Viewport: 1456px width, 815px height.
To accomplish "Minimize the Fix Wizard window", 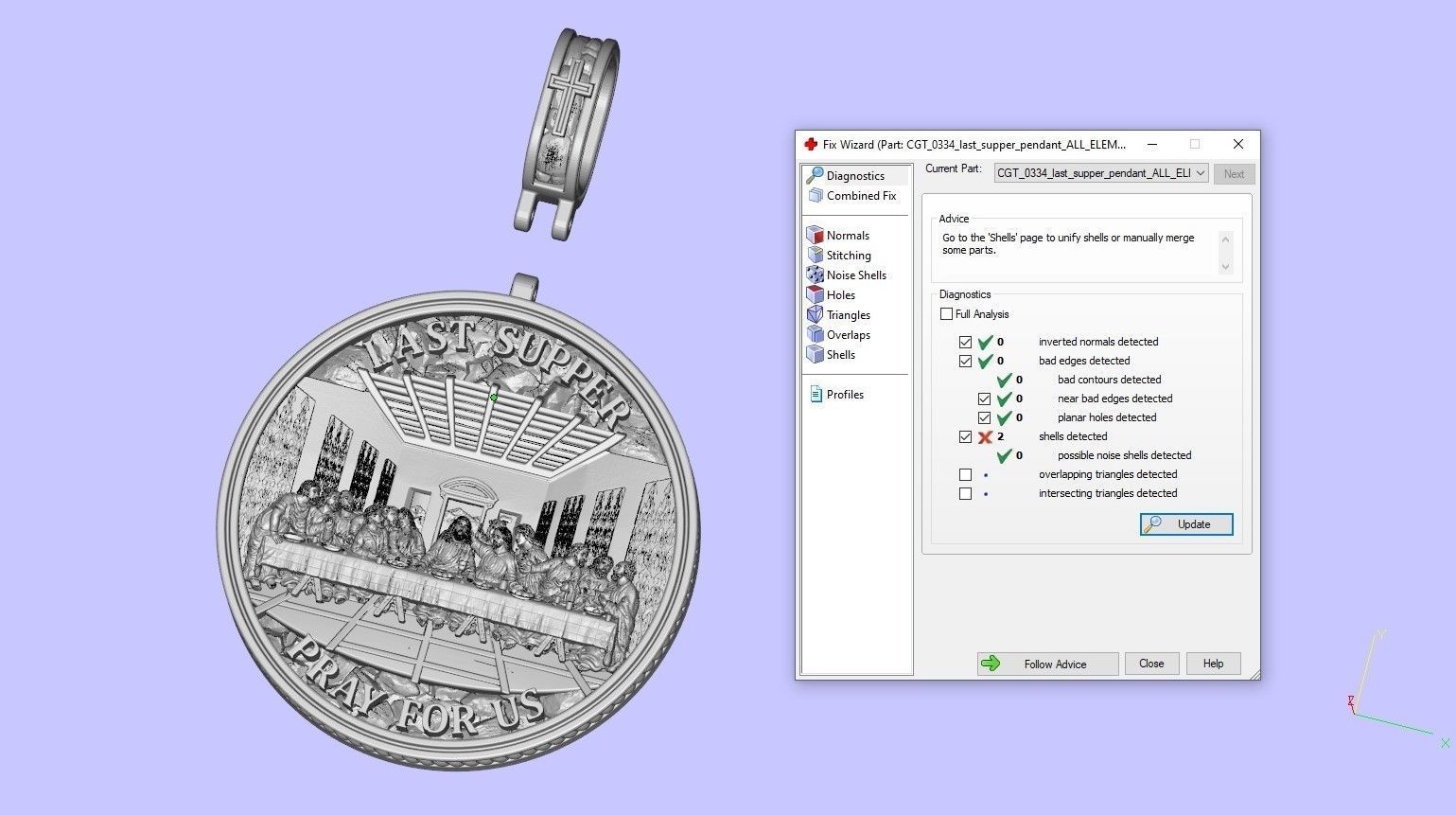I will (1152, 144).
